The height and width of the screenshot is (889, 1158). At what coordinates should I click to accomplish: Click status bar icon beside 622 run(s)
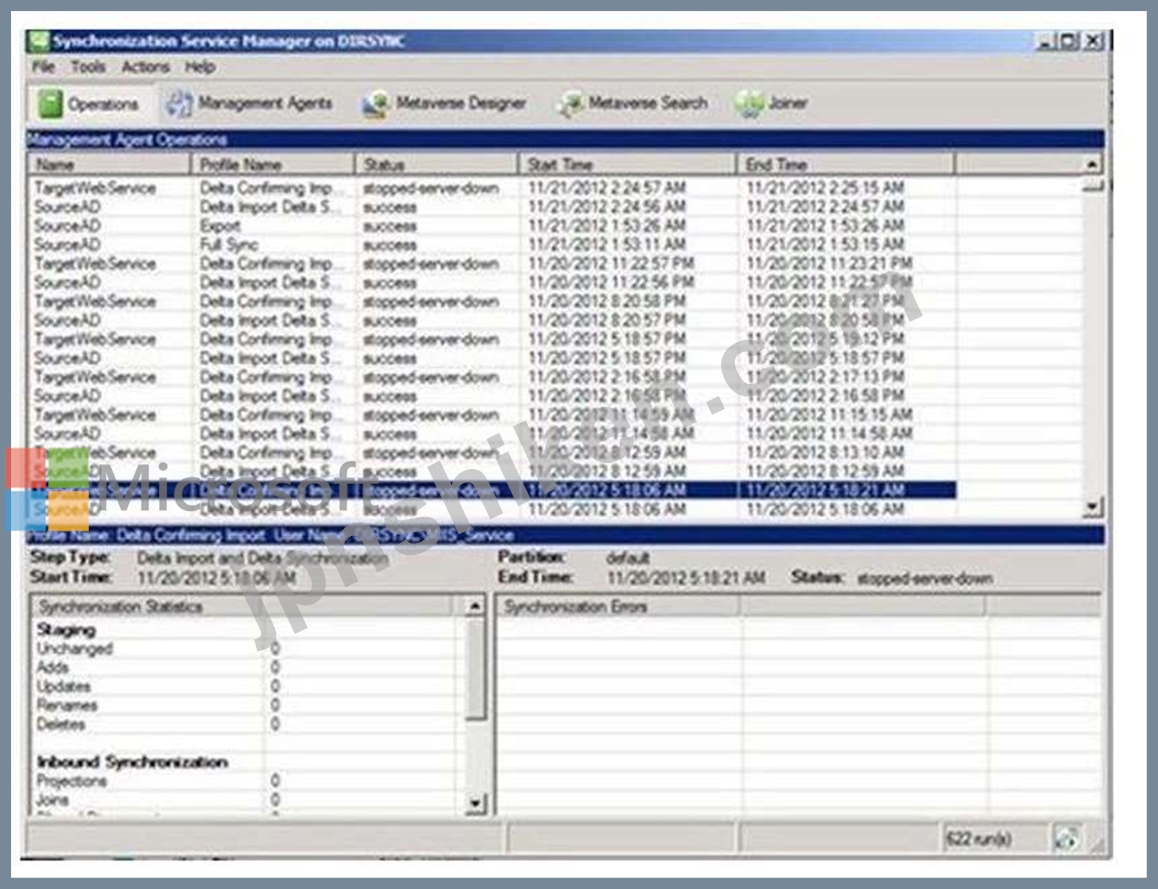point(1066,839)
